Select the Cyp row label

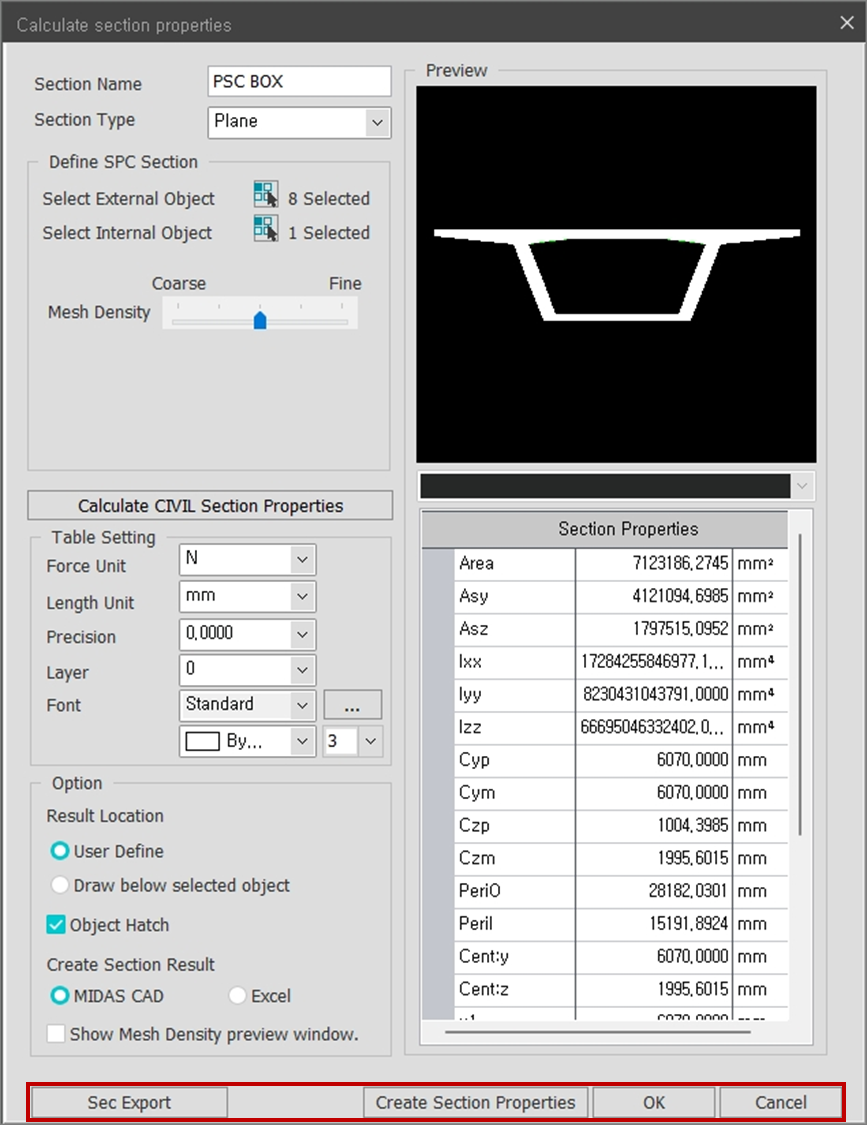[474, 760]
